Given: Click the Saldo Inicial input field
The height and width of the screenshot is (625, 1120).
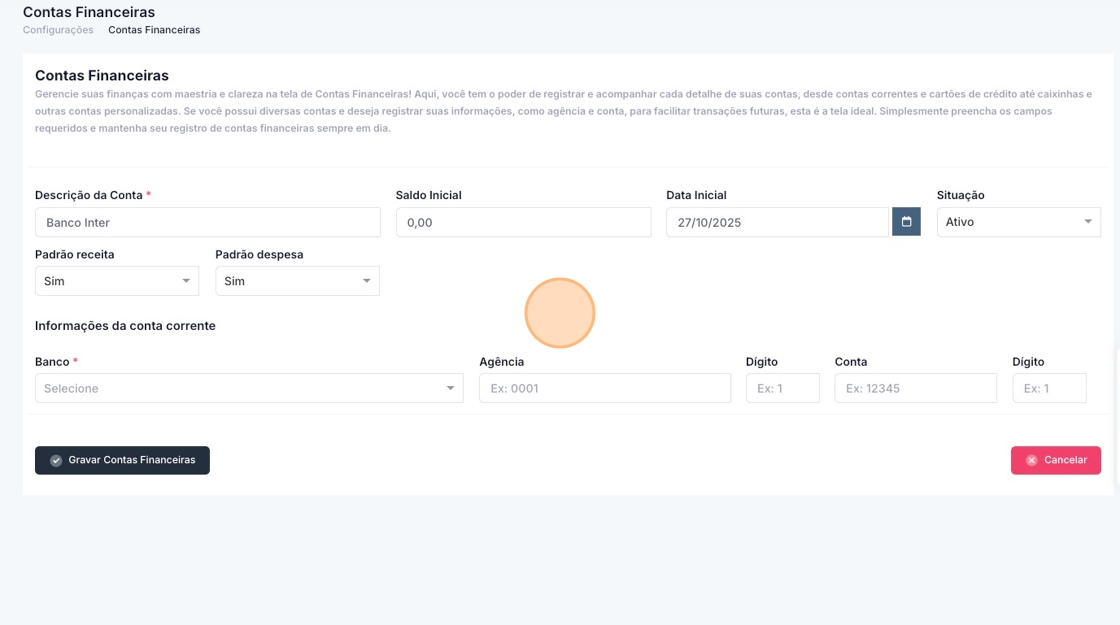Looking at the screenshot, I should 523,222.
